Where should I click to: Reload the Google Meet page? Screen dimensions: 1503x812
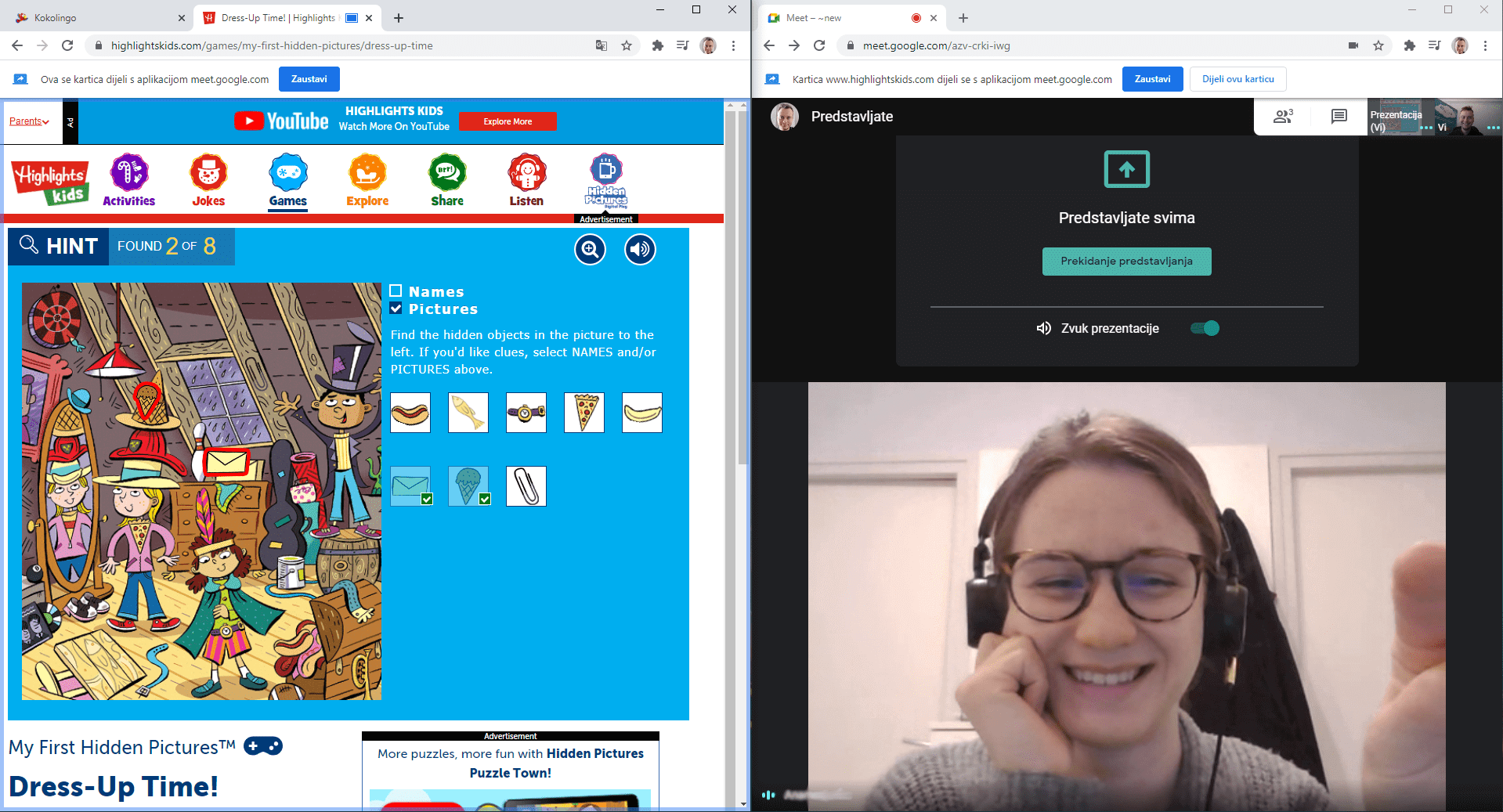pos(819,45)
